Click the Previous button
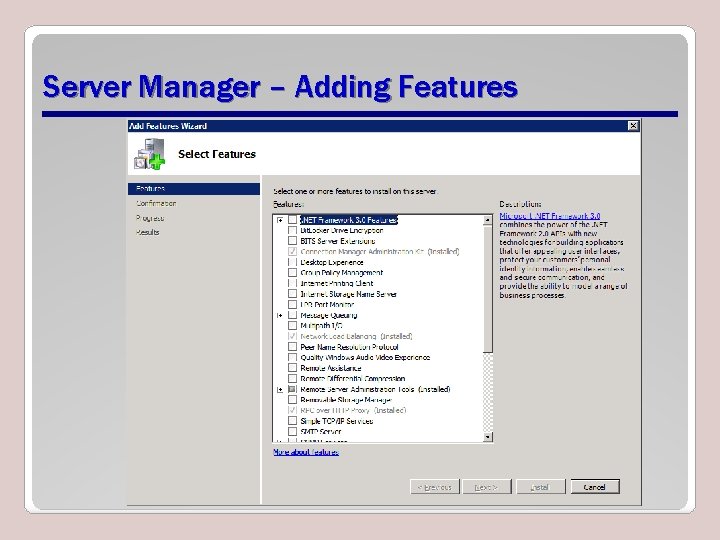This screenshot has height=540, width=720. pyautogui.click(x=434, y=487)
